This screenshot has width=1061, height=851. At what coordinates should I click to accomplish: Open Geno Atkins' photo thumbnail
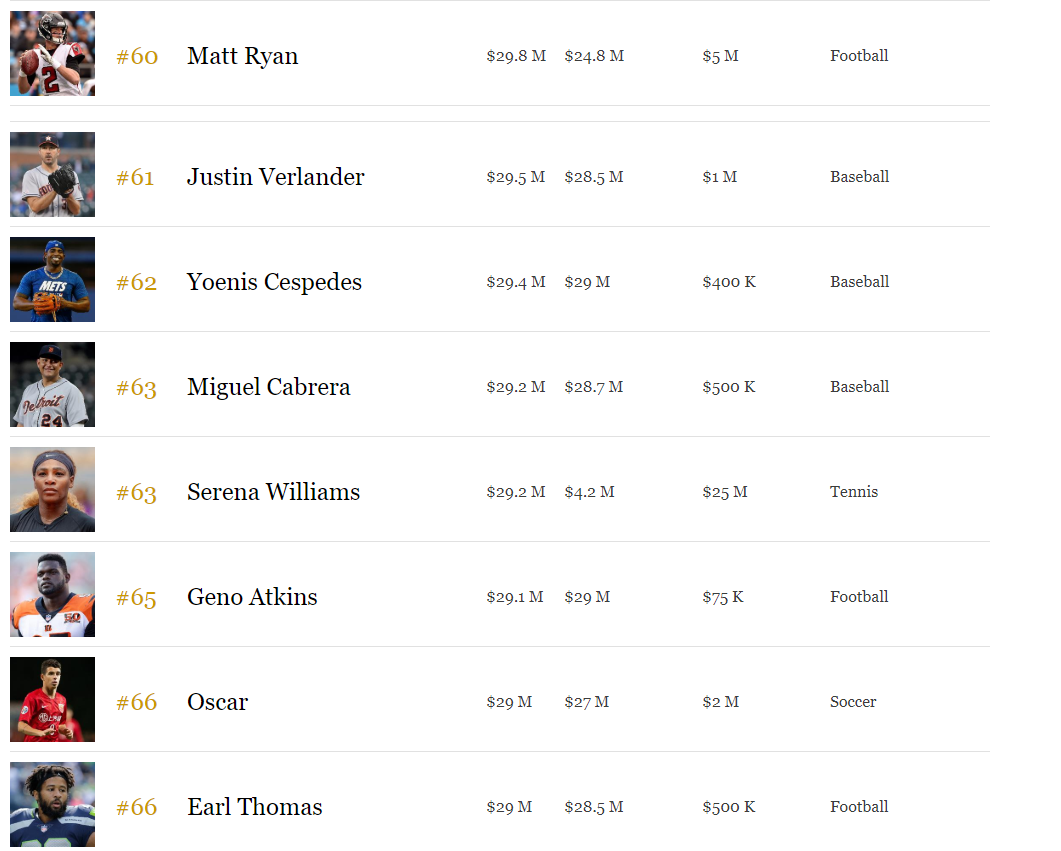tap(52, 595)
